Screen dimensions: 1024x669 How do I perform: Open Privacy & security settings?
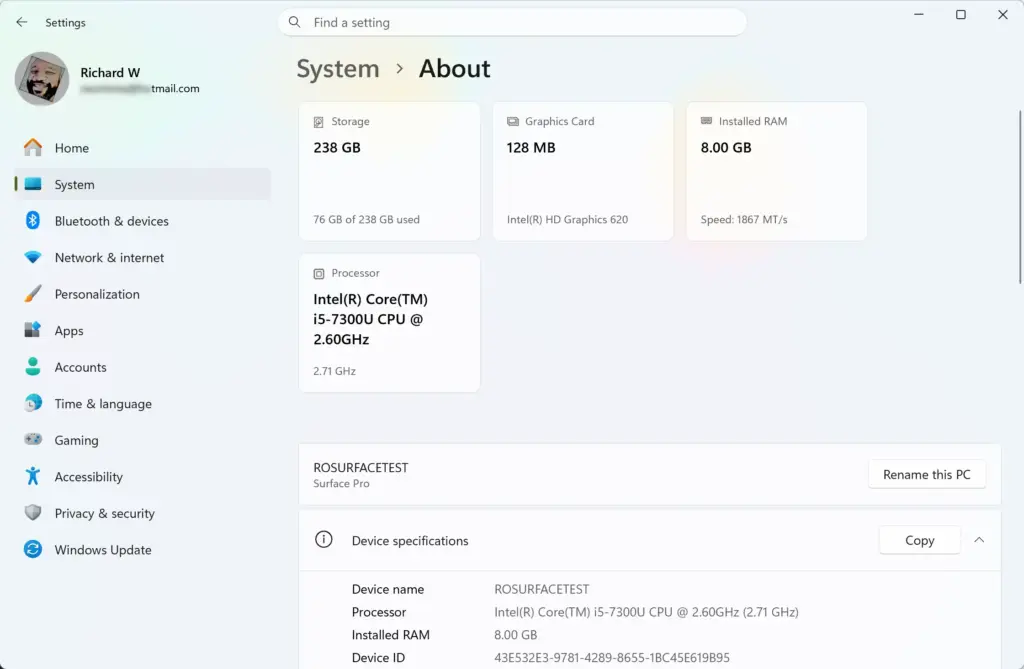(x=142, y=514)
